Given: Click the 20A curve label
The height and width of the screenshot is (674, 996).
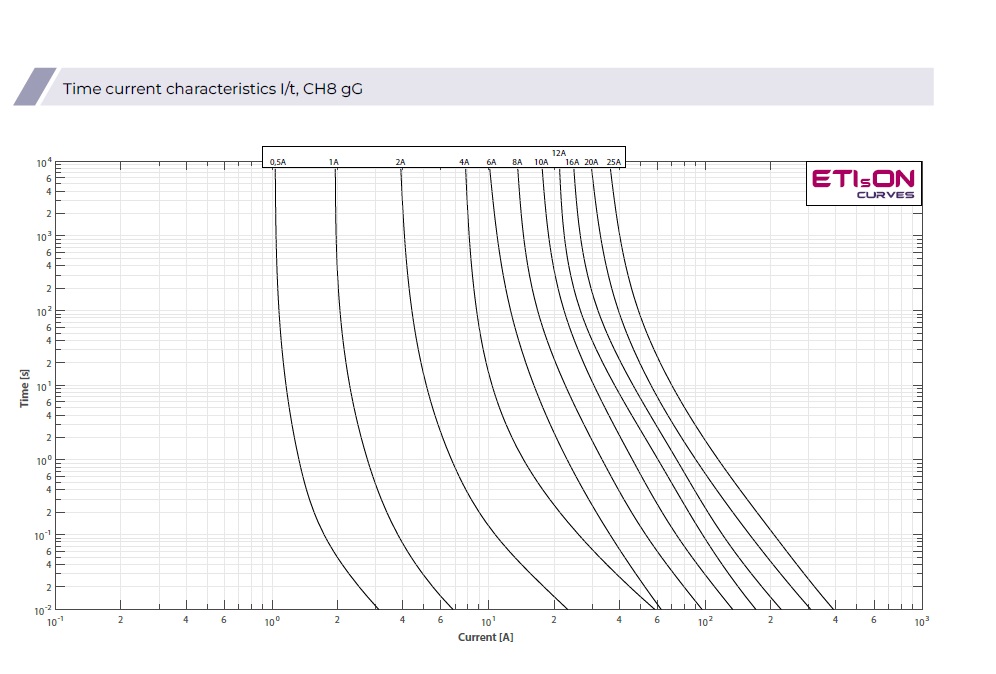Looking at the screenshot, I should coord(592,162).
